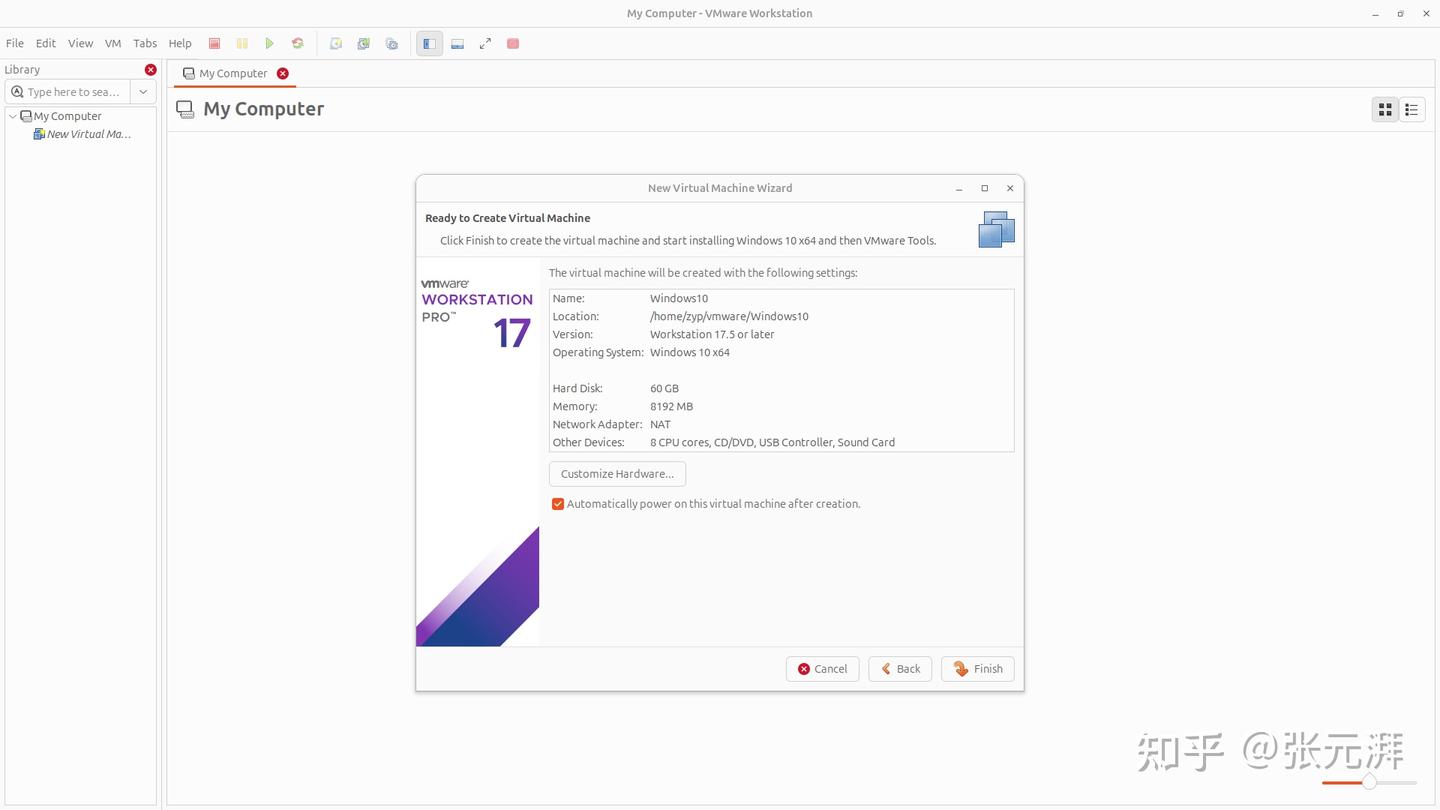Collapse the My Computer tree node
The image size is (1440, 810).
[x=13, y=116]
